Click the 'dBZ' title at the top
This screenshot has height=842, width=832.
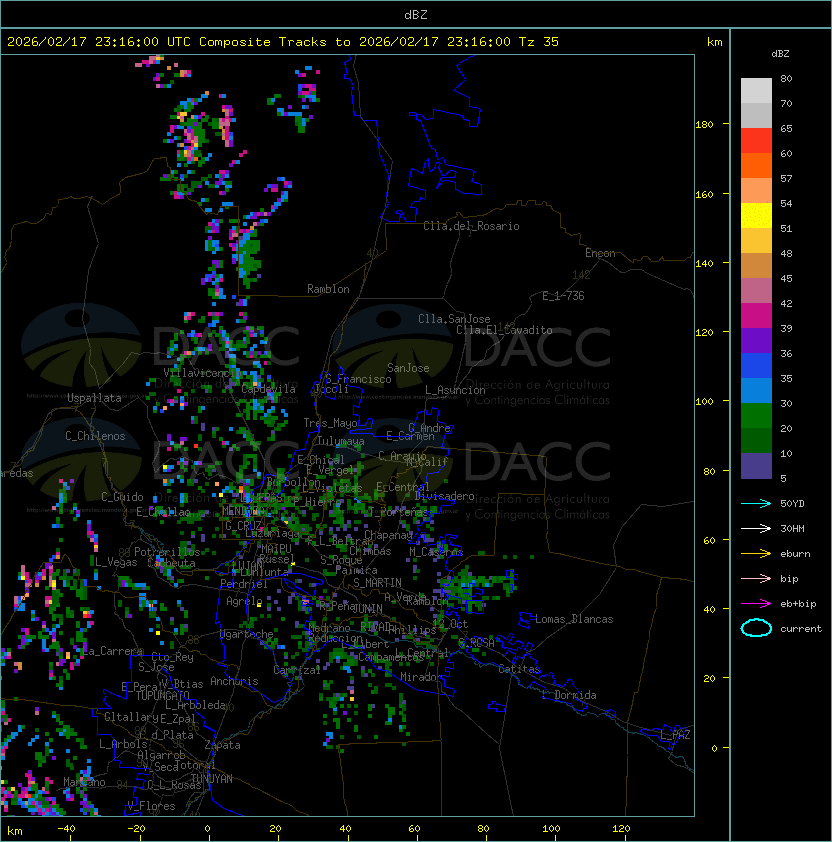coord(416,15)
